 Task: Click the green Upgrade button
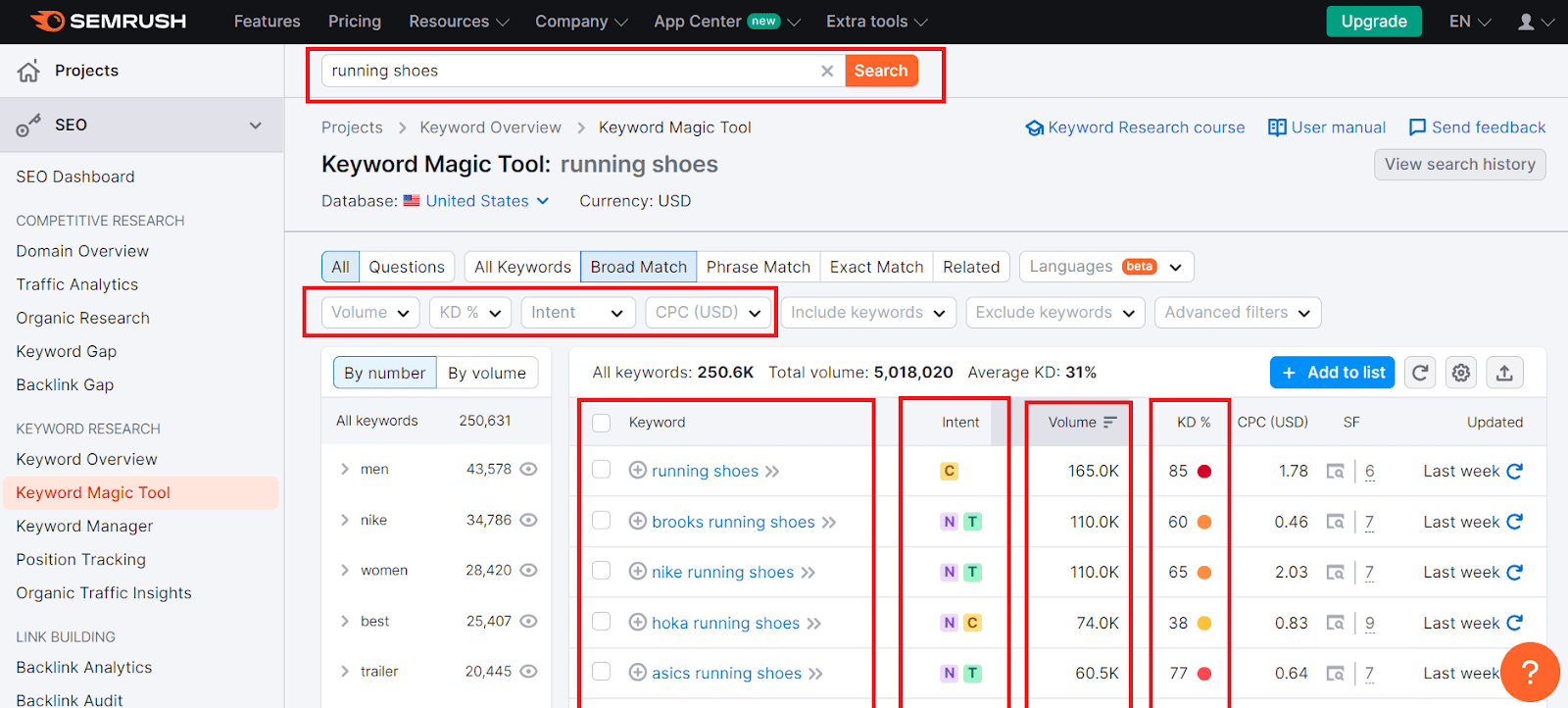coord(1374,22)
